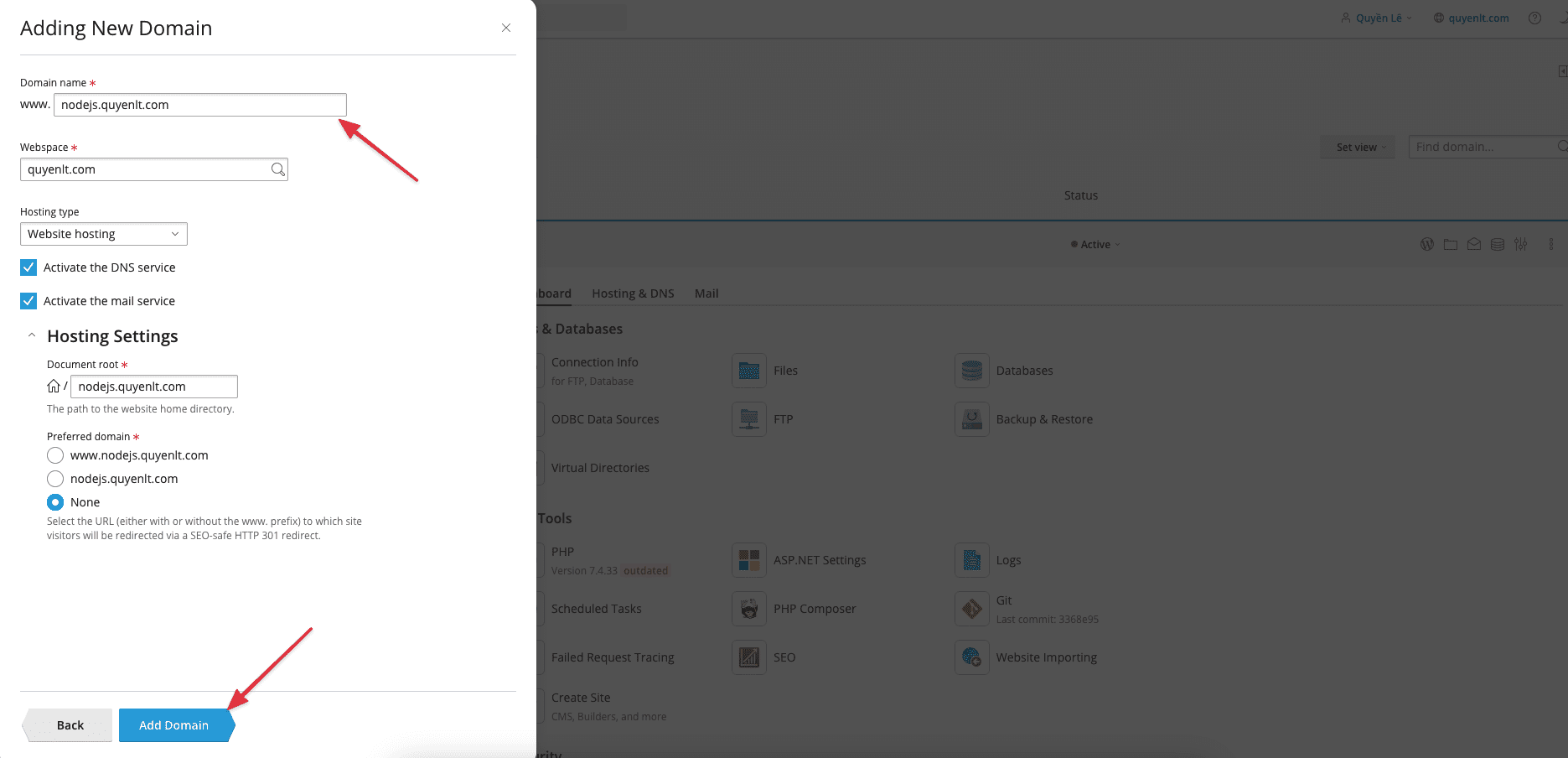Screen dimensions: 1568x758
Task: Uncheck Activate the mail service
Action: tap(28, 301)
